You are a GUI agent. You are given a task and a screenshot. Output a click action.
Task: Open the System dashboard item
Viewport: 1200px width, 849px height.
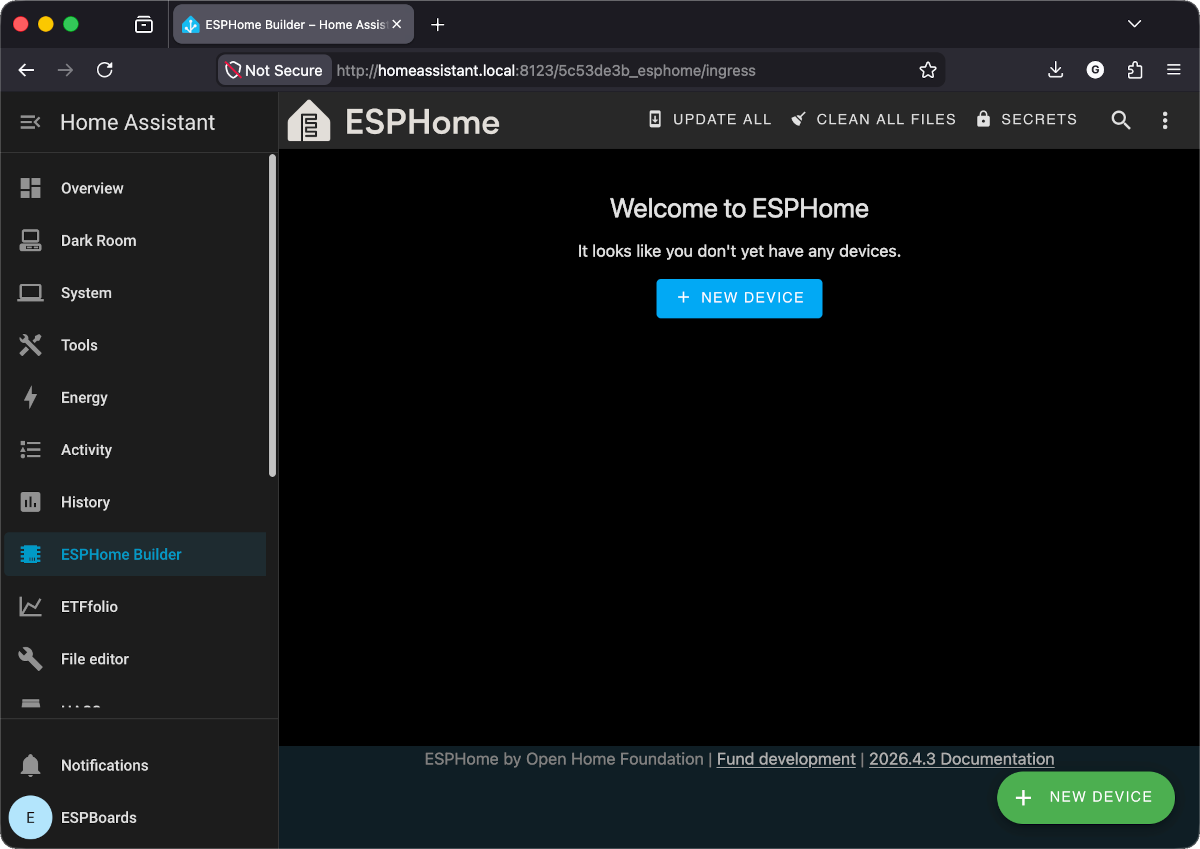tap(135, 293)
